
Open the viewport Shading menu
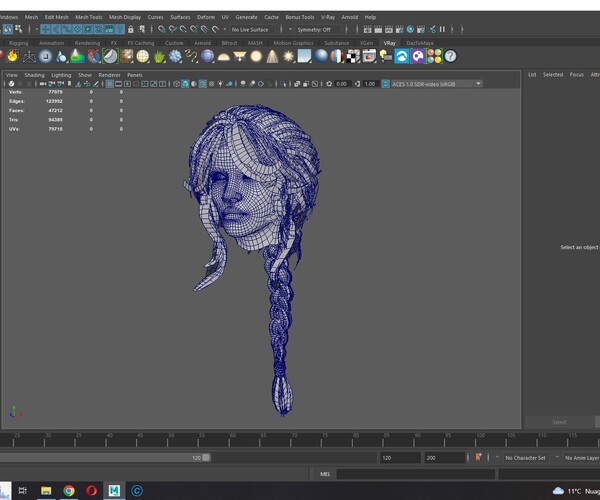coord(34,75)
